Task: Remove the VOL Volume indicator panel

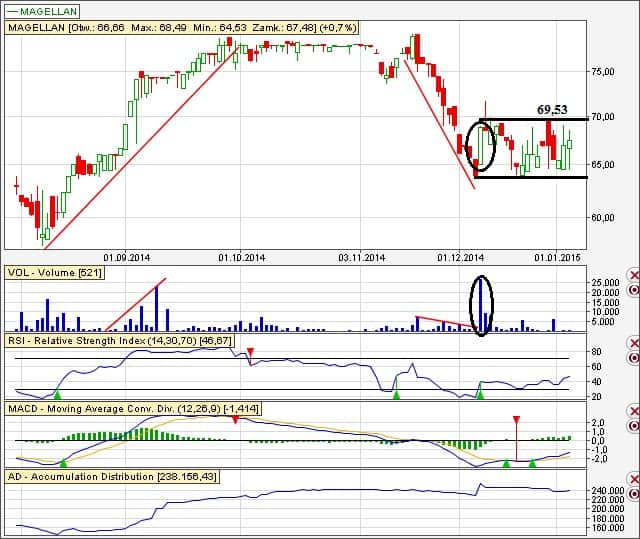Action: [x=634, y=276]
